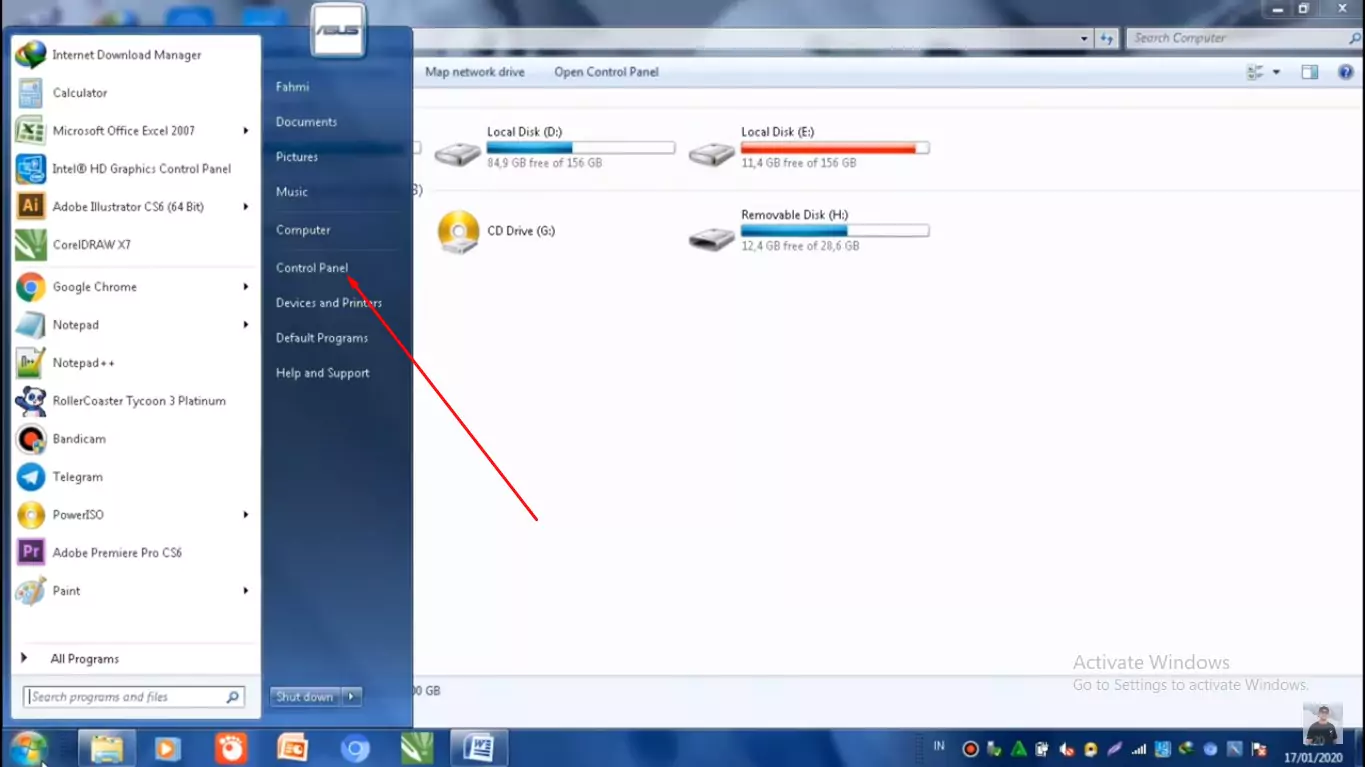Launch Adobe Premiere Pro CS6

click(x=117, y=553)
